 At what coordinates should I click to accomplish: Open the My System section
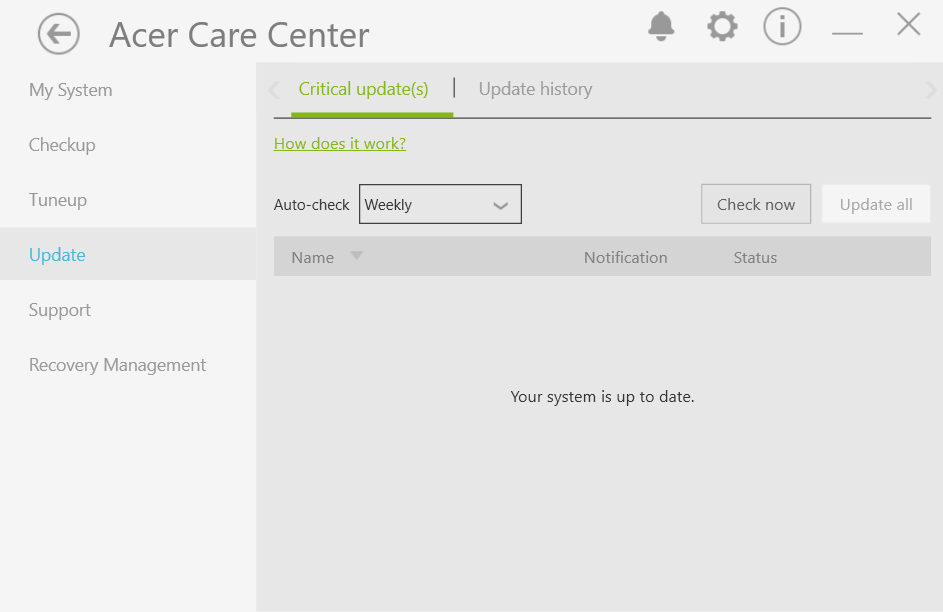[x=70, y=89]
